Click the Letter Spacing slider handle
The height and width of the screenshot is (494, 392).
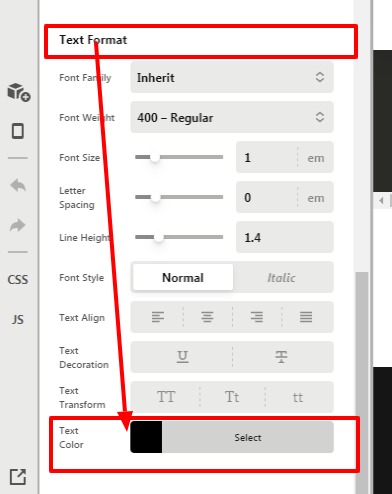coord(155,197)
